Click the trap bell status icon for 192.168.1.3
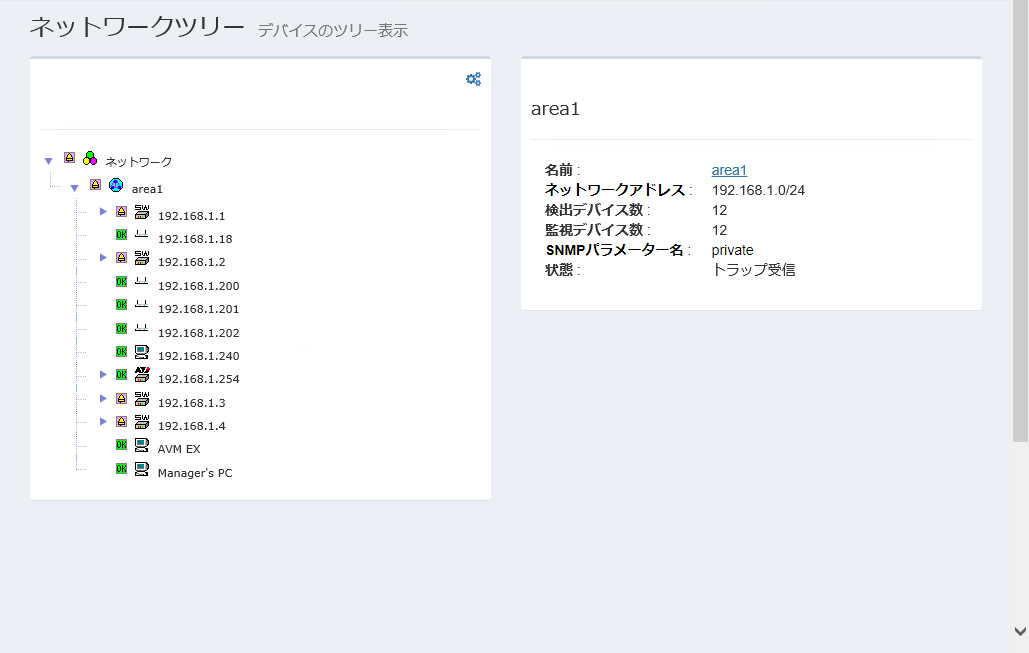The width and height of the screenshot is (1029, 653). [x=122, y=398]
